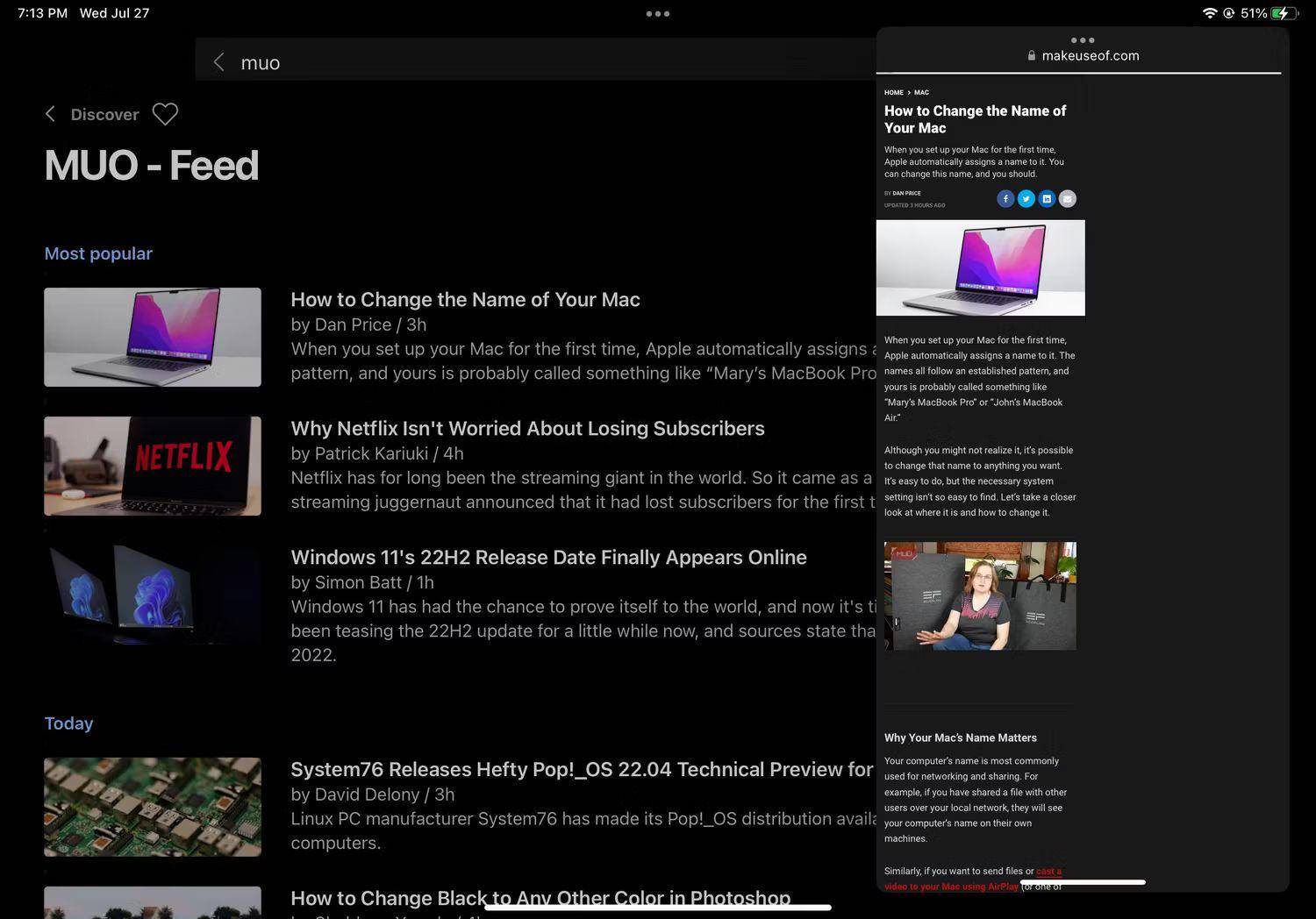This screenshot has height=919, width=1316.
Task: Go back to Discover
Action: (104, 114)
